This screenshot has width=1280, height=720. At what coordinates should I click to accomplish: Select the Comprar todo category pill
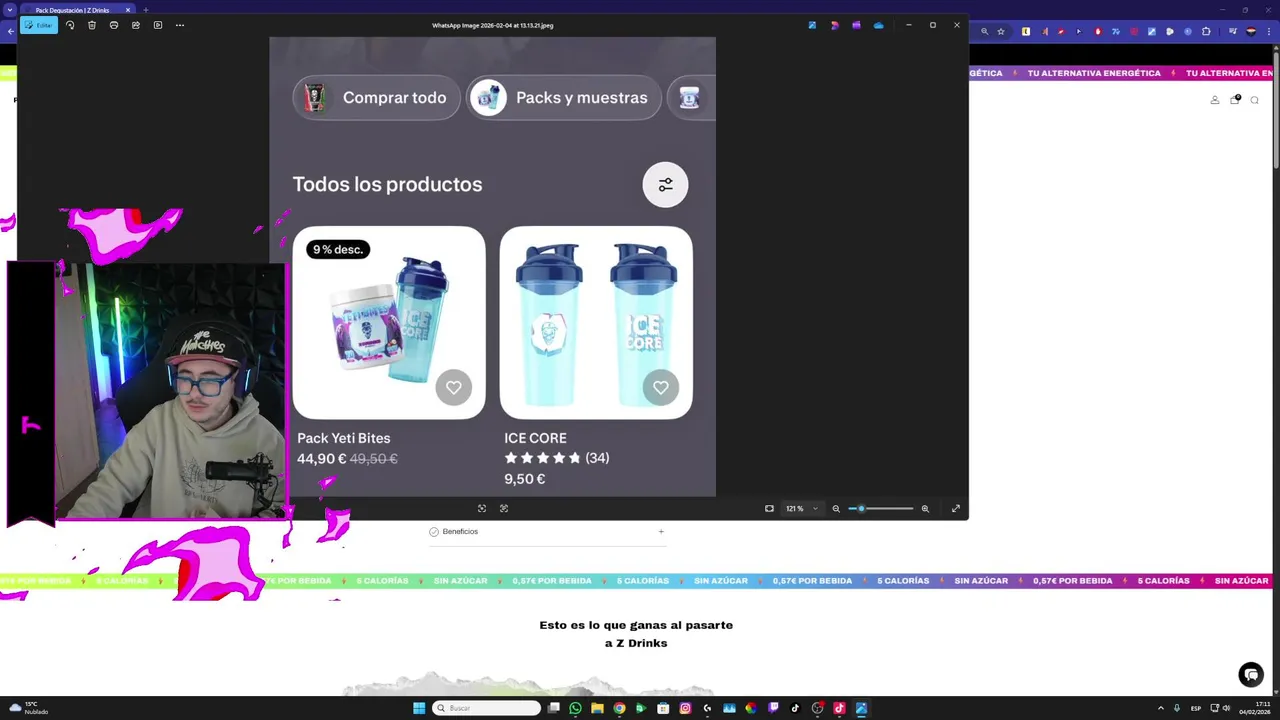[376, 98]
